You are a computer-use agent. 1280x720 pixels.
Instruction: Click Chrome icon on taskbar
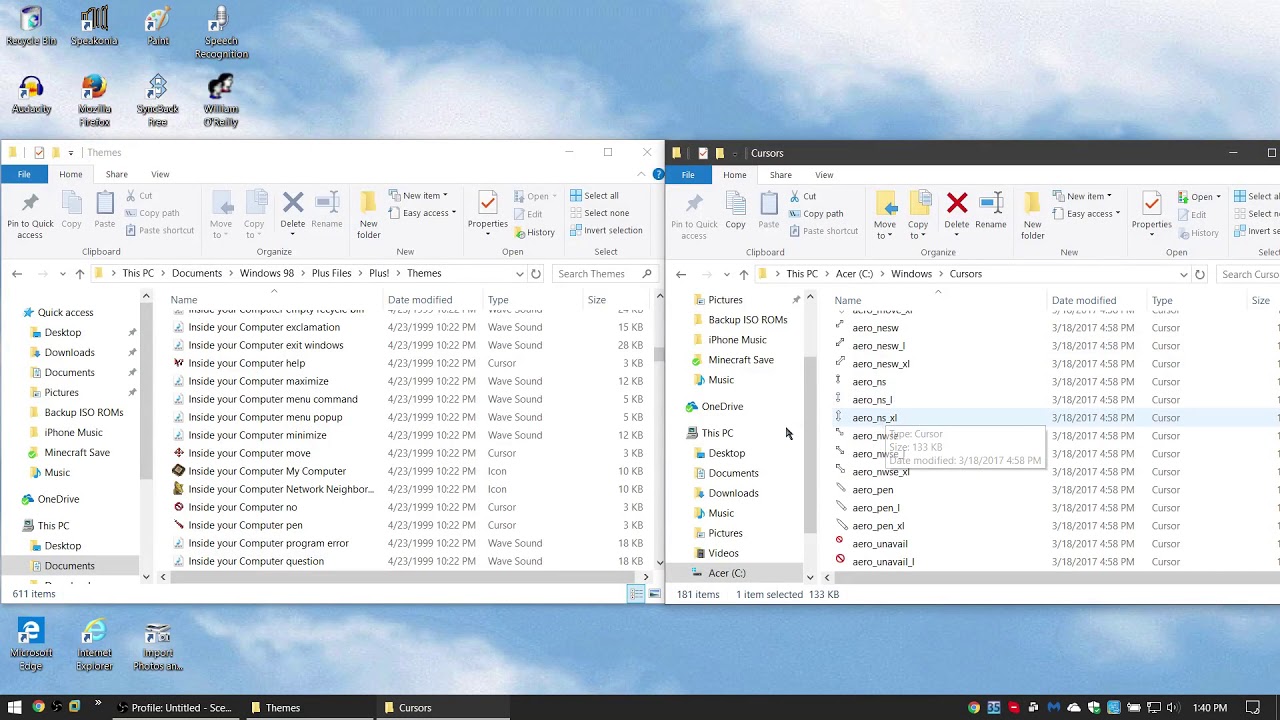coord(38,707)
